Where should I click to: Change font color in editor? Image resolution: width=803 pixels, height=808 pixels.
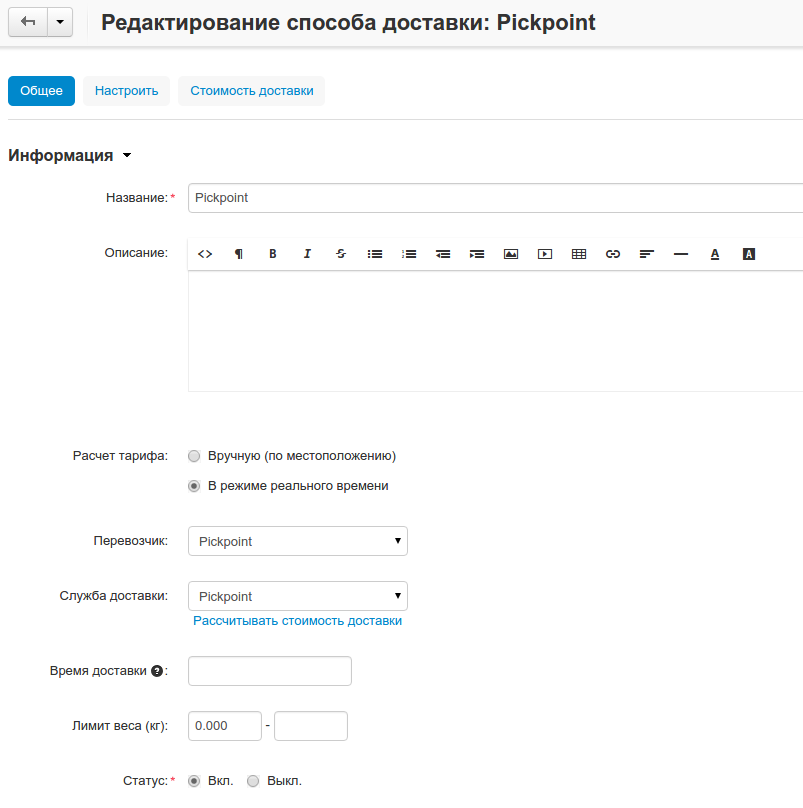point(715,254)
